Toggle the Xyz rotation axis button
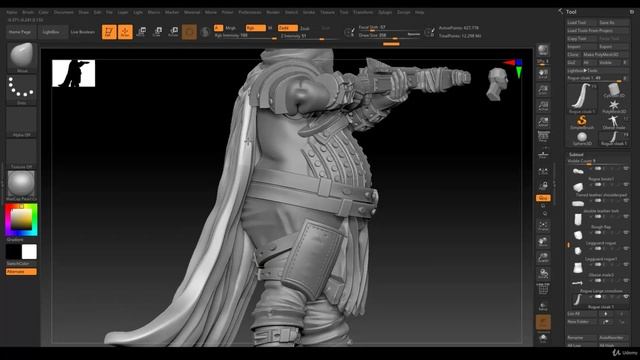Screen dimensions: 640x360 point(543,198)
